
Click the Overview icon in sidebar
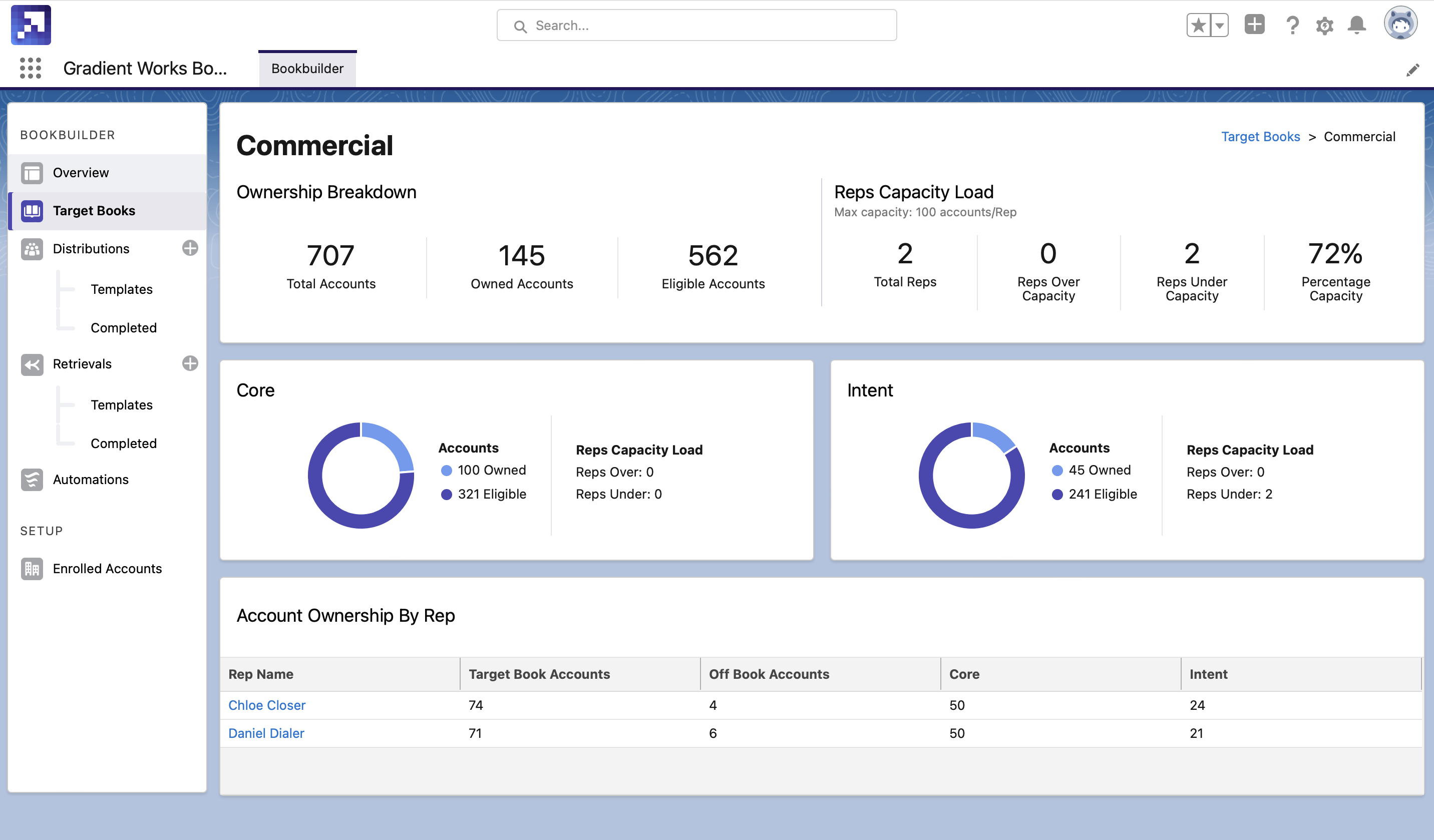[x=31, y=172]
